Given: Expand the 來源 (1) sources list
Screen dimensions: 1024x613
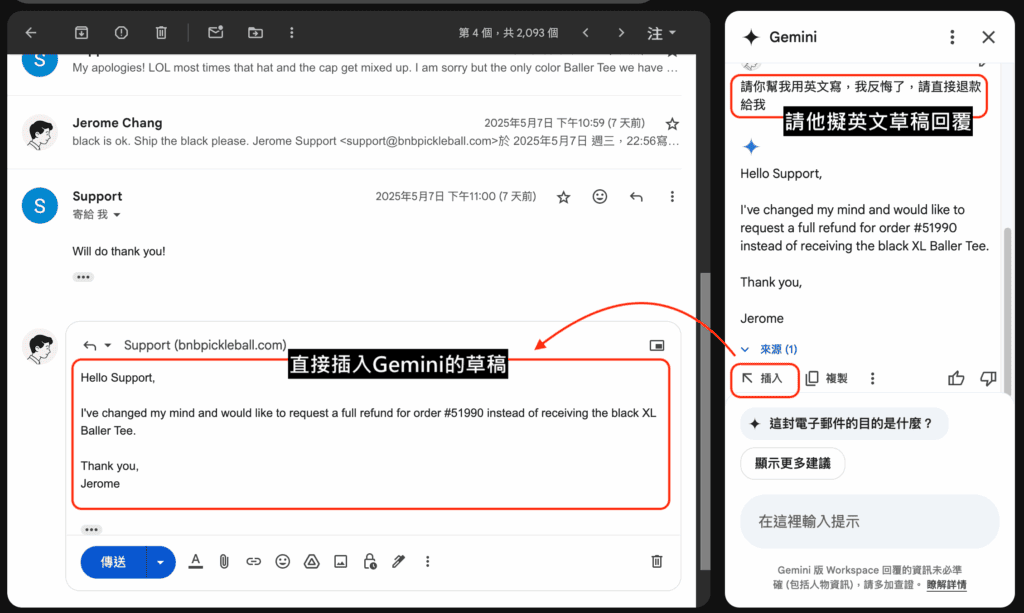Looking at the screenshot, I should [x=769, y=349].
